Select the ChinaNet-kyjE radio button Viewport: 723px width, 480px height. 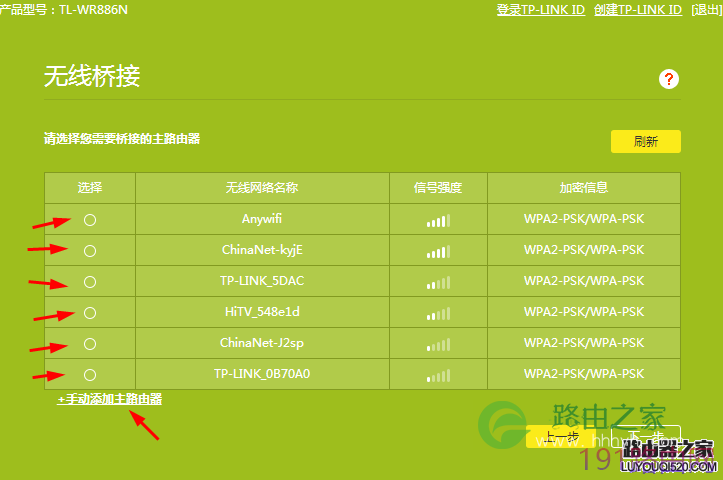(90, 251)
